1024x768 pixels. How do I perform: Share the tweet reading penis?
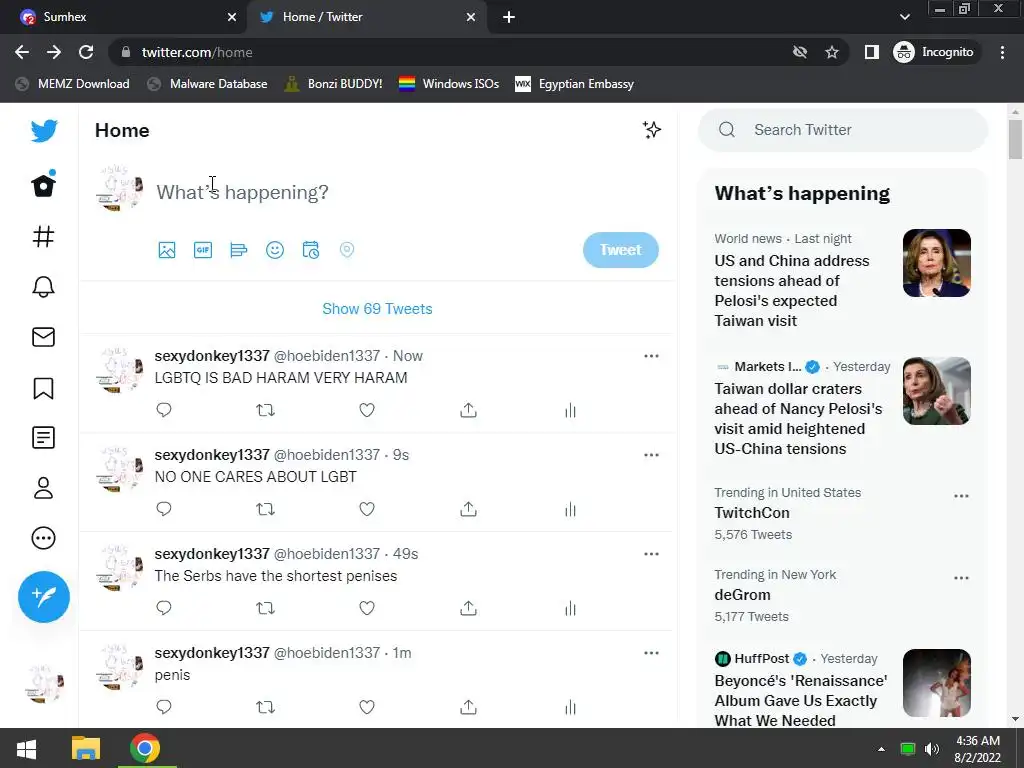coord(468,707)
